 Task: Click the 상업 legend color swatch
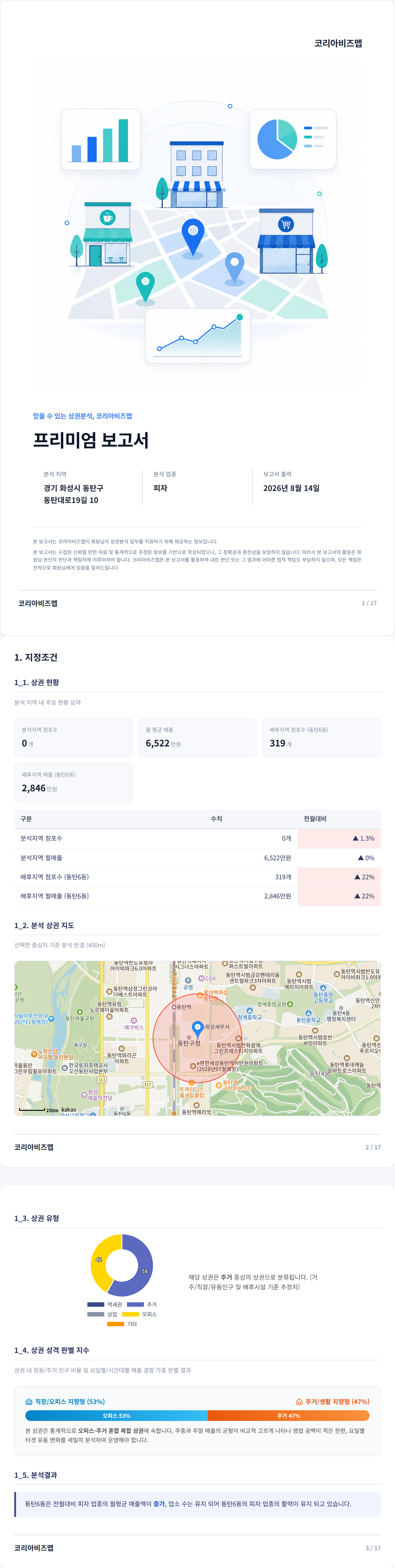(96, 1314)
